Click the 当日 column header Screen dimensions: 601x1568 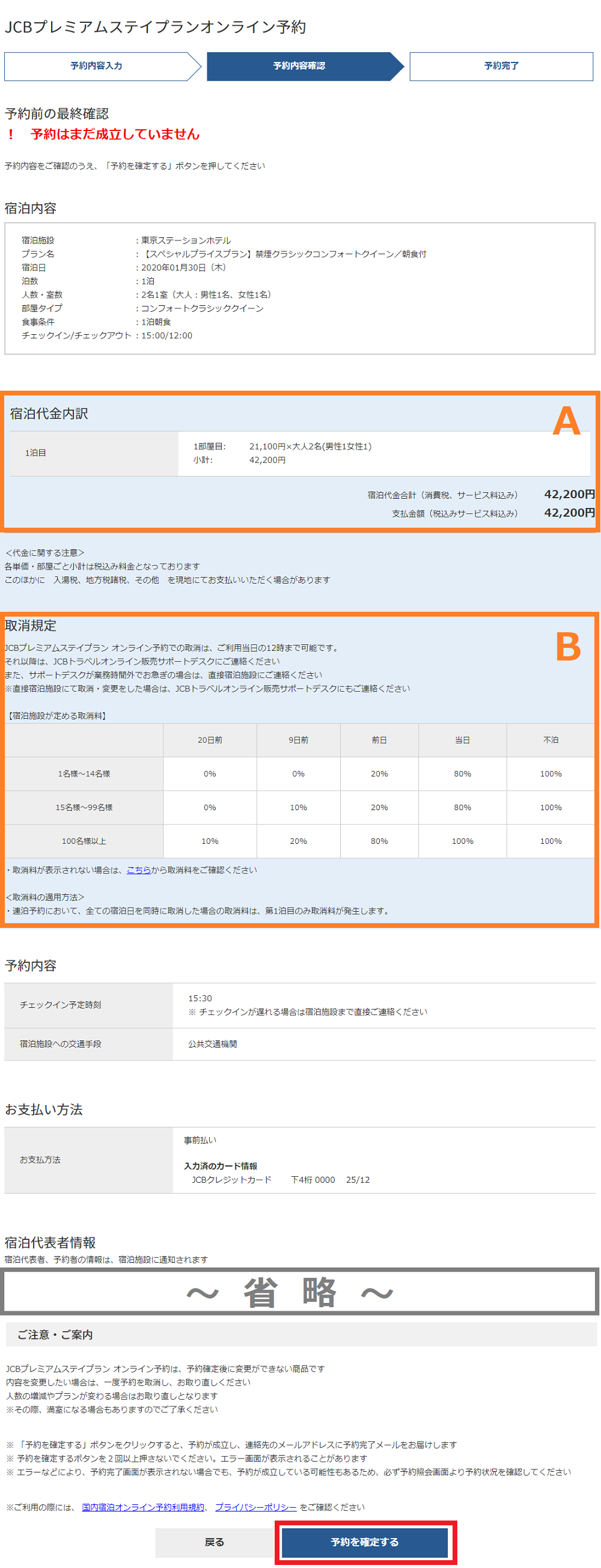click(x=463, y=740)
